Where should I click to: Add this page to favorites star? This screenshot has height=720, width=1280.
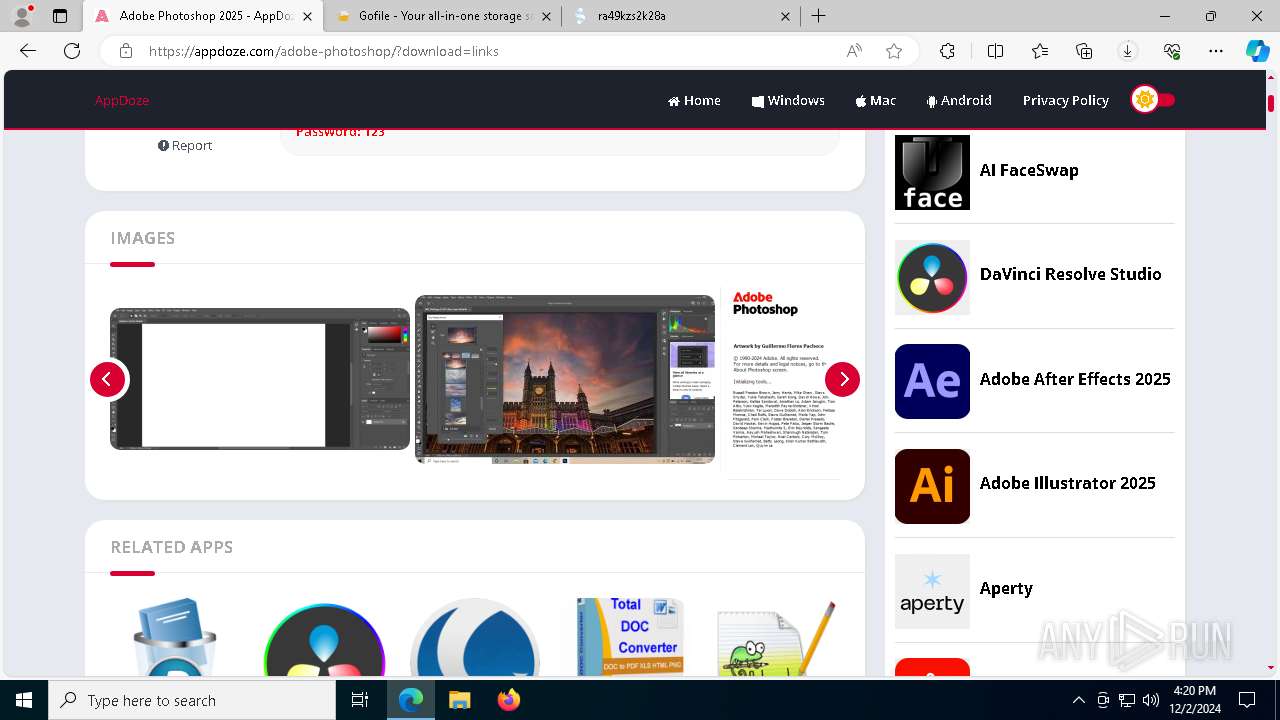(x=894, y=51)
